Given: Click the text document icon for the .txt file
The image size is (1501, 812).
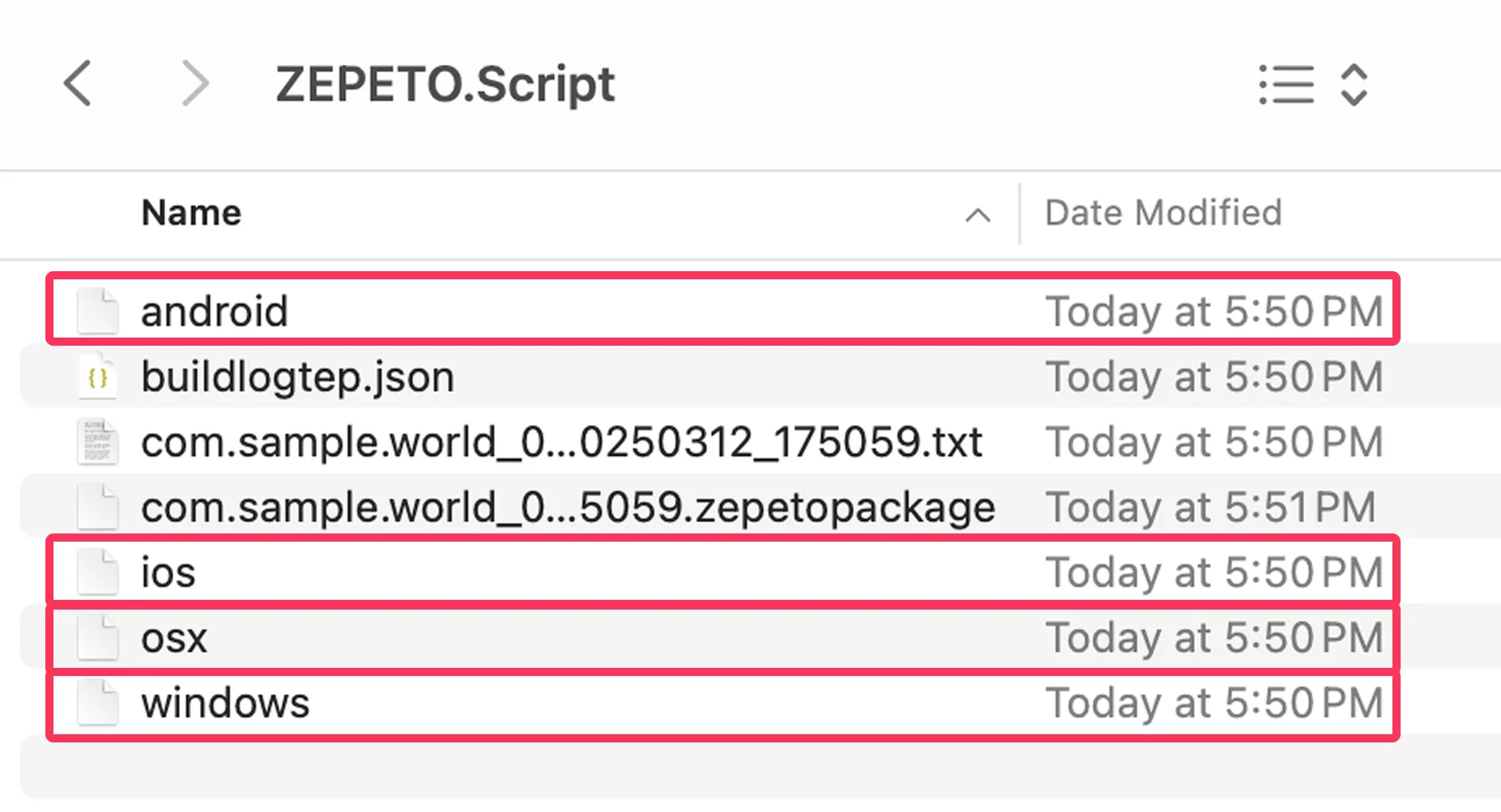Looking at the screenshot, I should 97,442.
